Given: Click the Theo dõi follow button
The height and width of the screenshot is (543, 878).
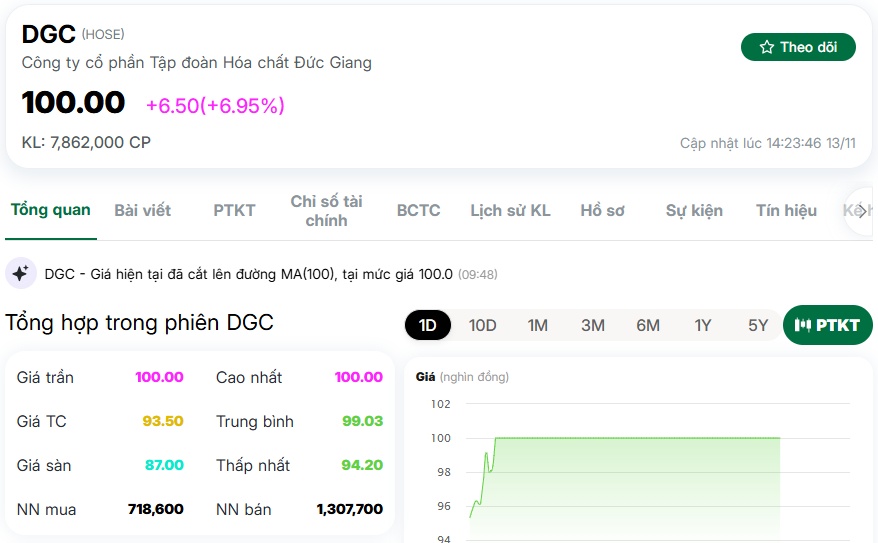Looking at the screenshot, I should (x=798, y=47).
